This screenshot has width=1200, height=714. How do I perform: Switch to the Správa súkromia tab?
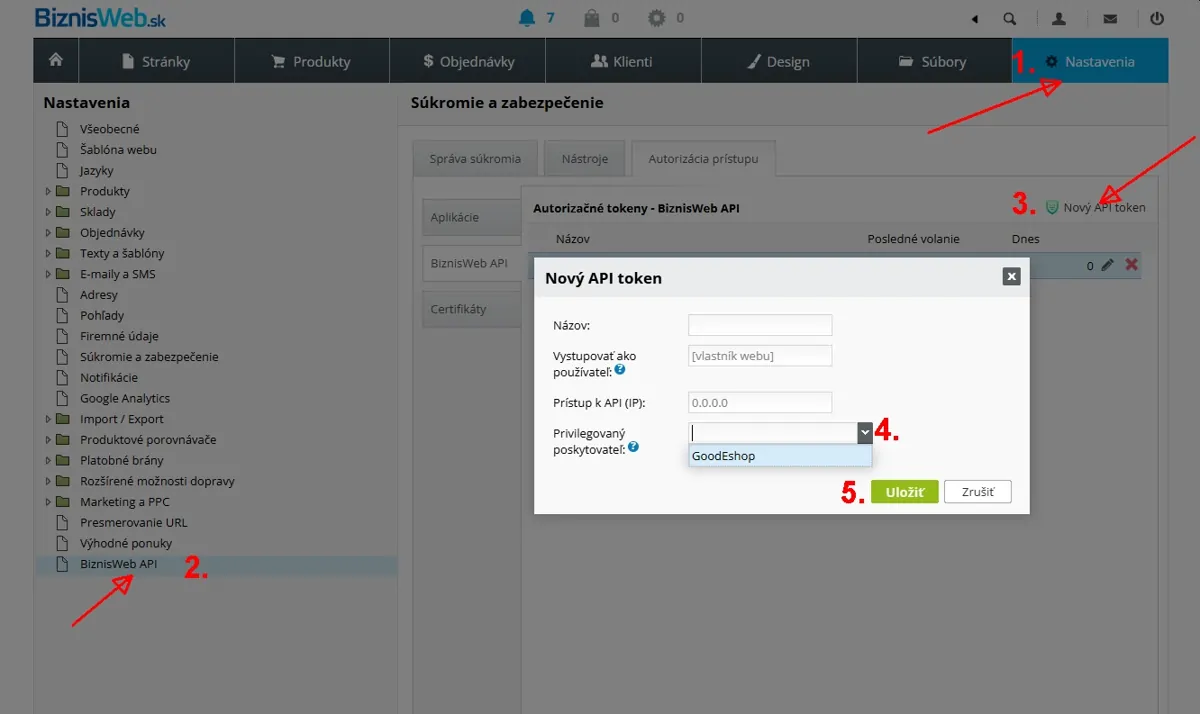coord(475,159)
